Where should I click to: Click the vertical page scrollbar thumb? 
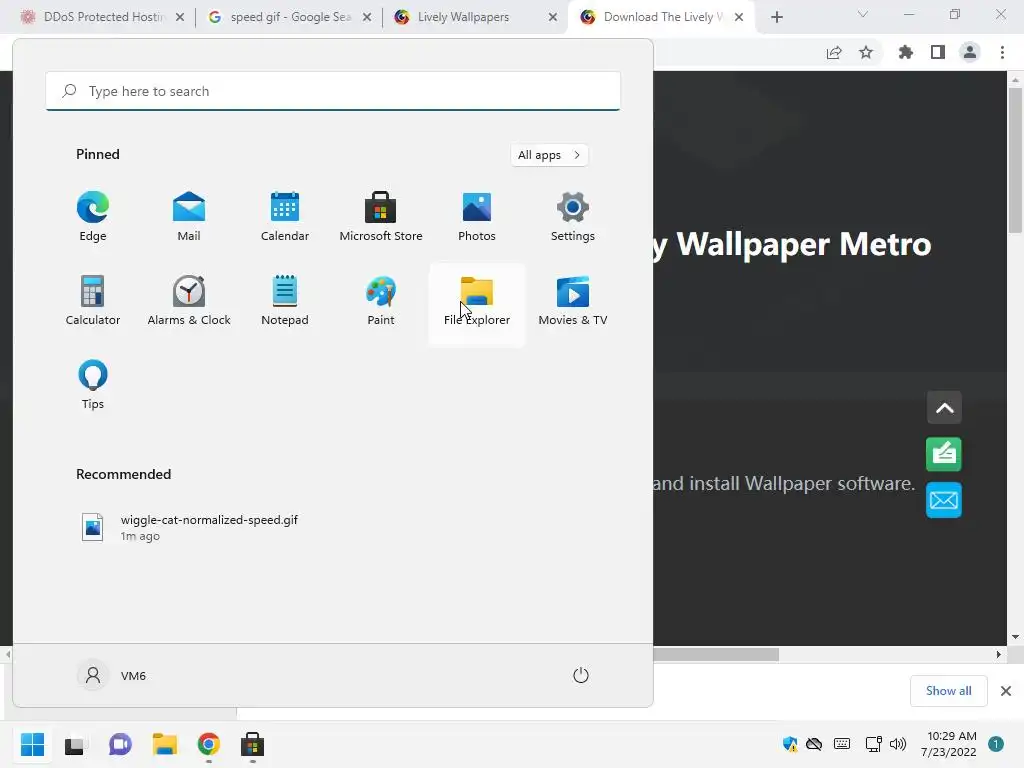1016,160
